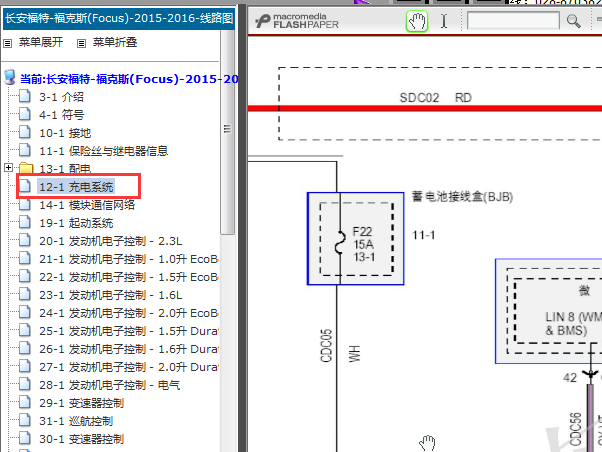Click the F22 15A fuse in the diagram
Image resolution: width=602 pixels, height=452 pixels.
coord(356,238)
